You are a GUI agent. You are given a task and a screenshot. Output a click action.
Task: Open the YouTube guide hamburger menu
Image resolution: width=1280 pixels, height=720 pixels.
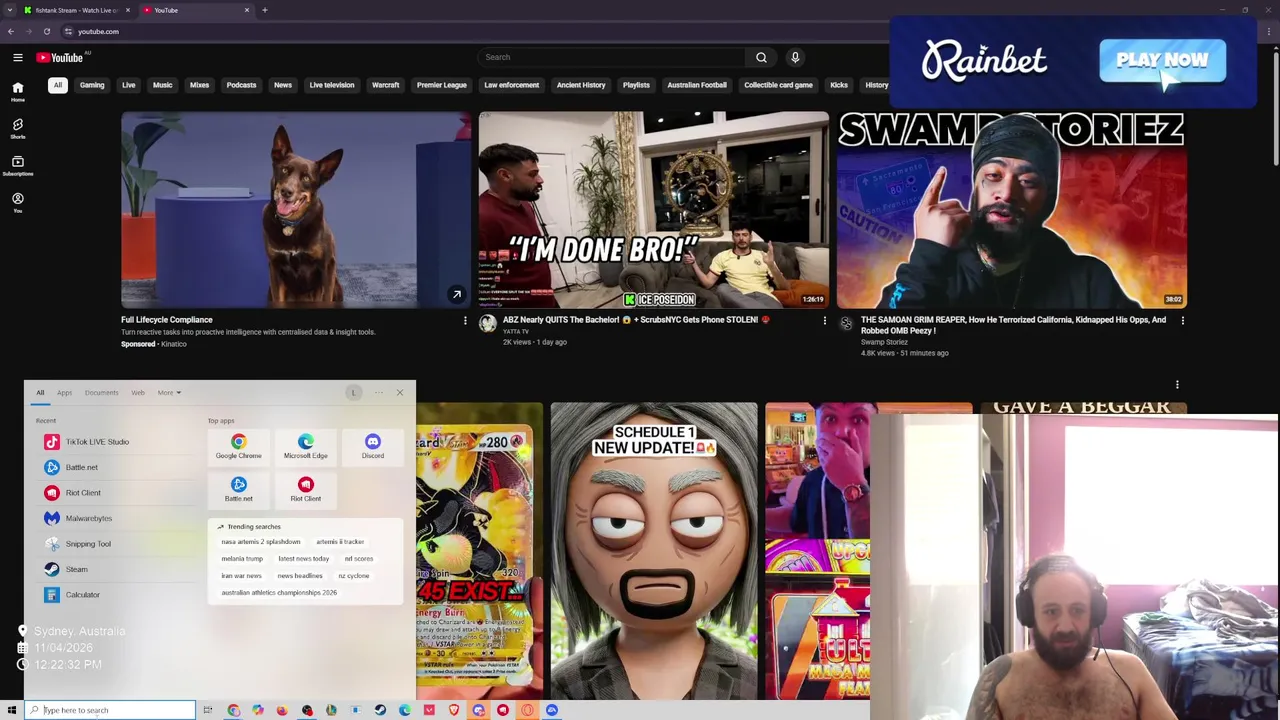(17, 57)
